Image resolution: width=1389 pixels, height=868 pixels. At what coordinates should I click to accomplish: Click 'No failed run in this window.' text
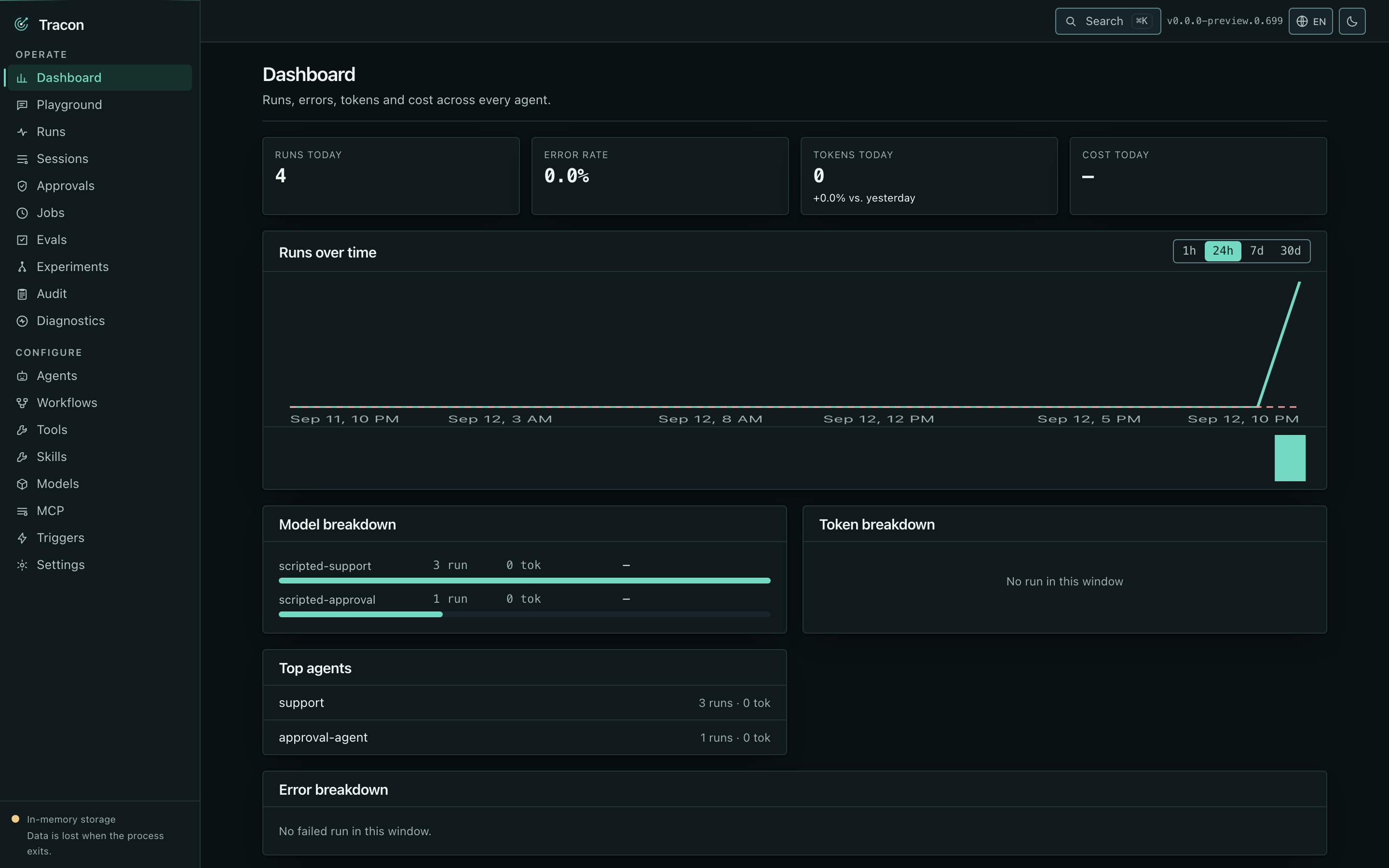(x=354, y=831)
